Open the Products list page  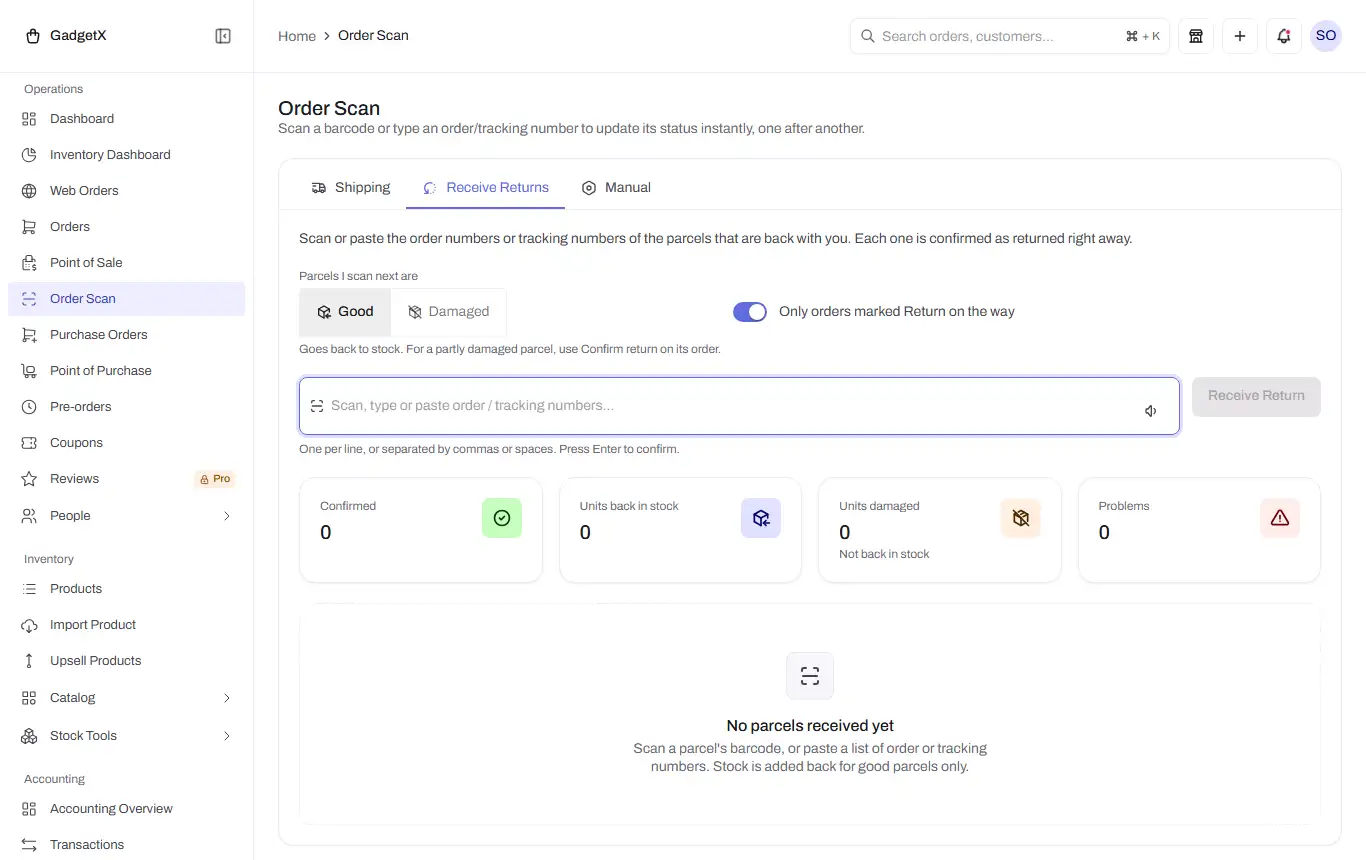pyautogui.click(x=126, y=589)
